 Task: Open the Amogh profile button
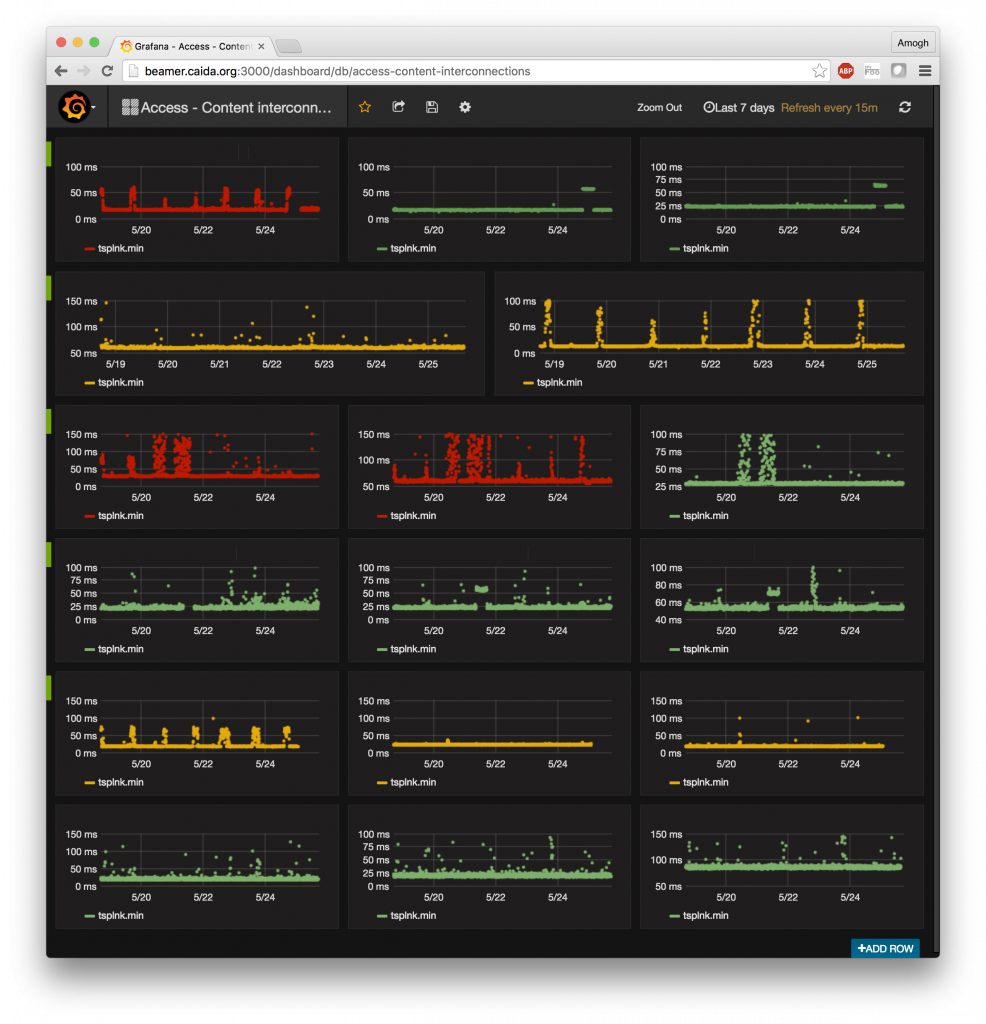pos(912,42)
